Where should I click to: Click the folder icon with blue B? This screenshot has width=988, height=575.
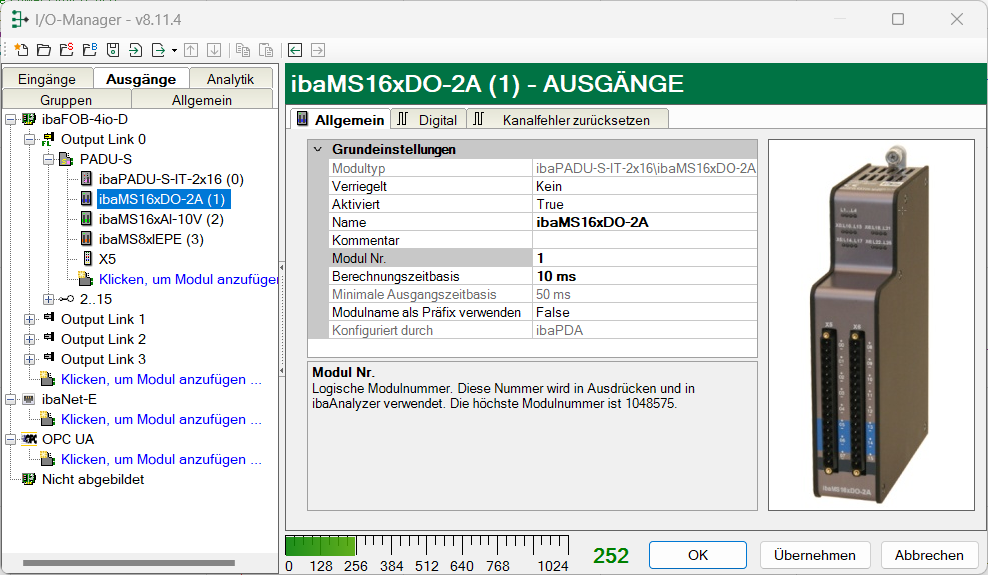89,50
